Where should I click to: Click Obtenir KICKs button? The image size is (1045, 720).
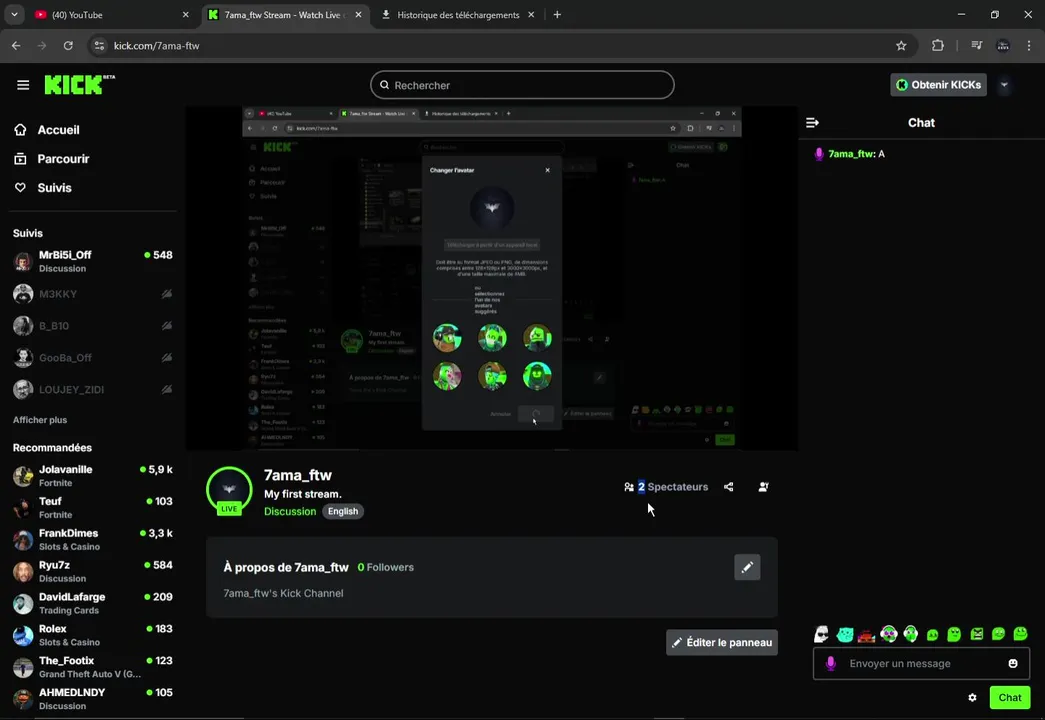point(938,85)
